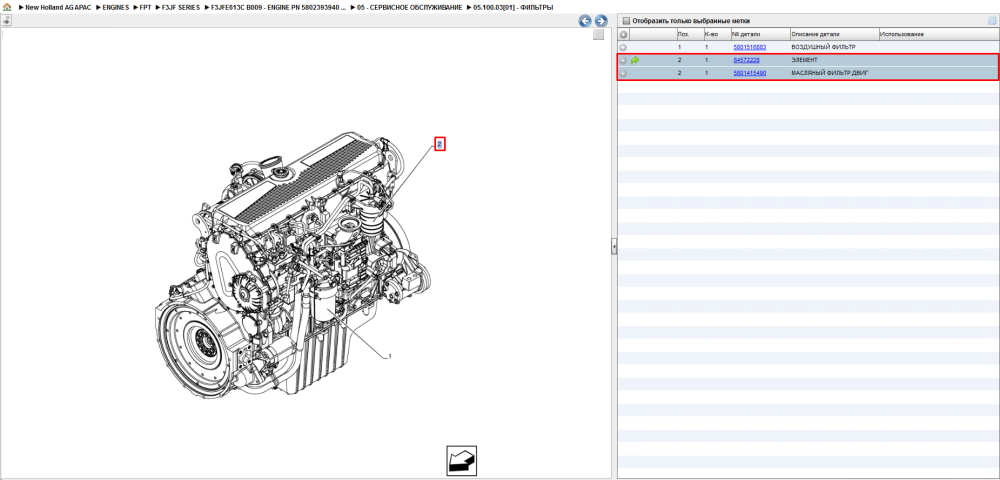Open the F3JF SERIES breadcrumb

click(180, 7)
